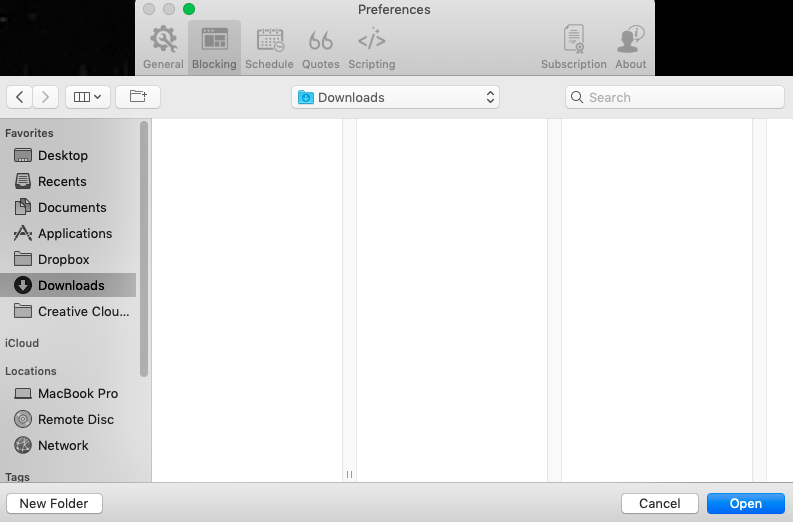793x522 pixels.
Task: Click the first column resize handle
Action: click(x=349, y=474)
